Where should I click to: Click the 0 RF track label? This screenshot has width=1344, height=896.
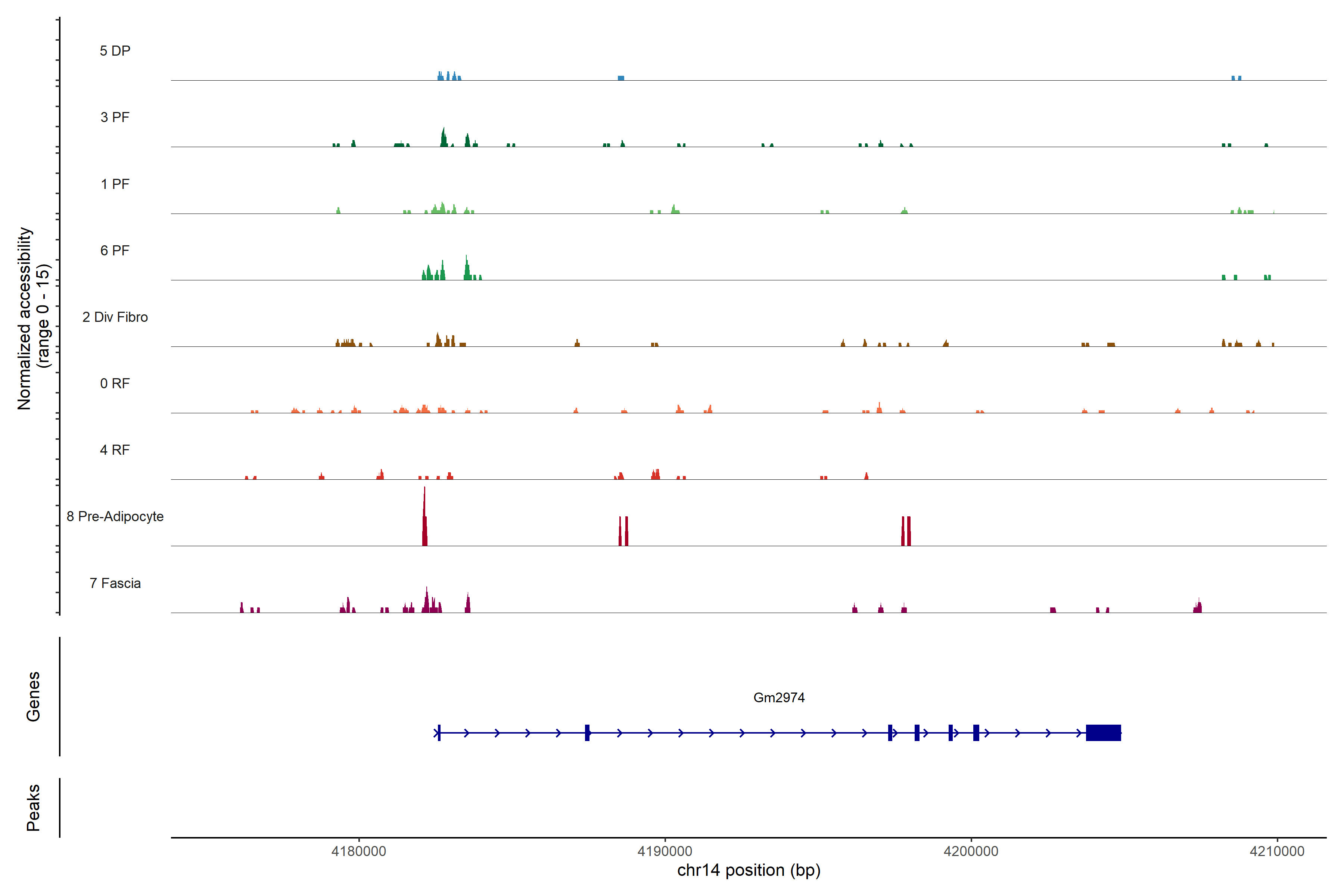[115, 383]
